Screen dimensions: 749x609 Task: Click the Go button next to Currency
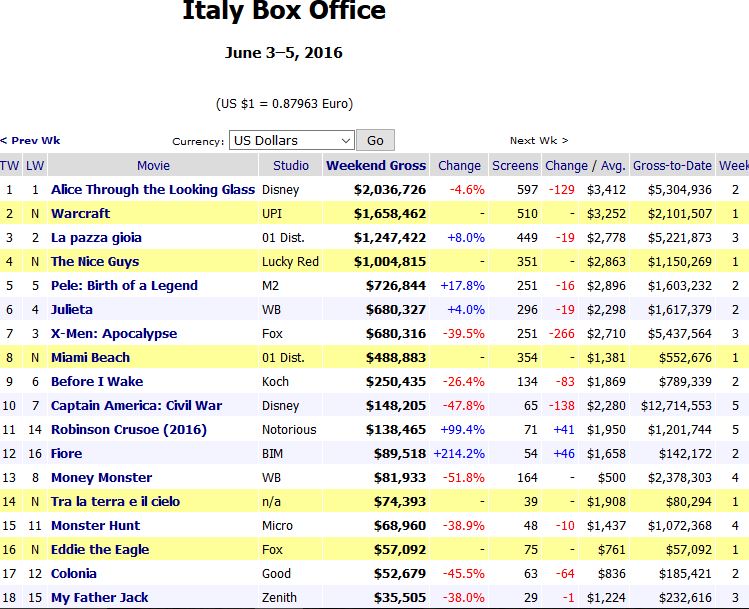375,140
